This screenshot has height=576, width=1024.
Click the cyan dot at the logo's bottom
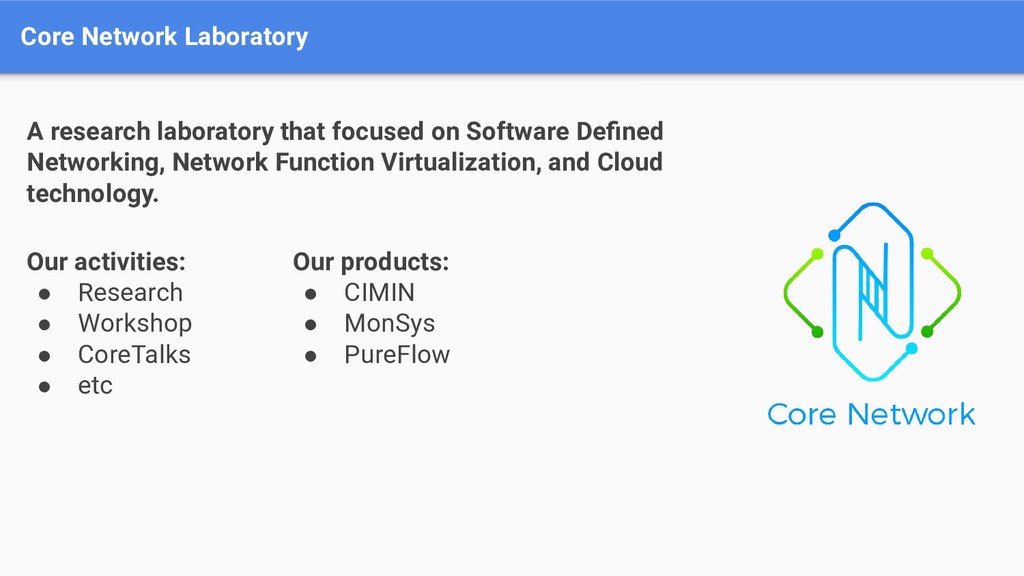point(911,348)
